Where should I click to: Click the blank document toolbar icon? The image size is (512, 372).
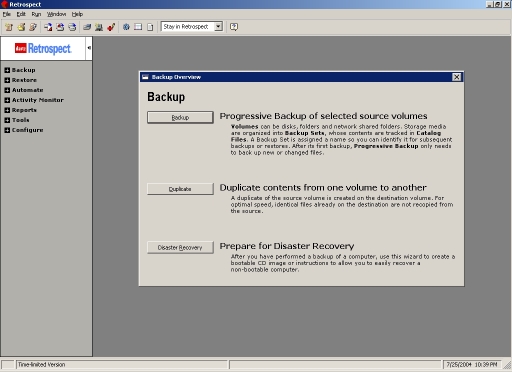click(x=150, y=27)
